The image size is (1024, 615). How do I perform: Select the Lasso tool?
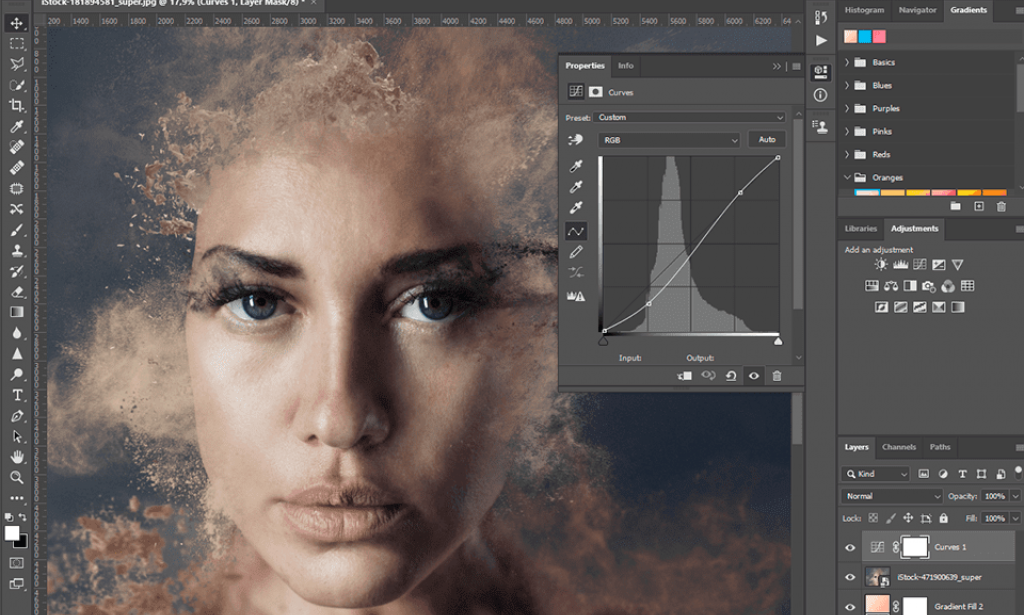(15, 62)
